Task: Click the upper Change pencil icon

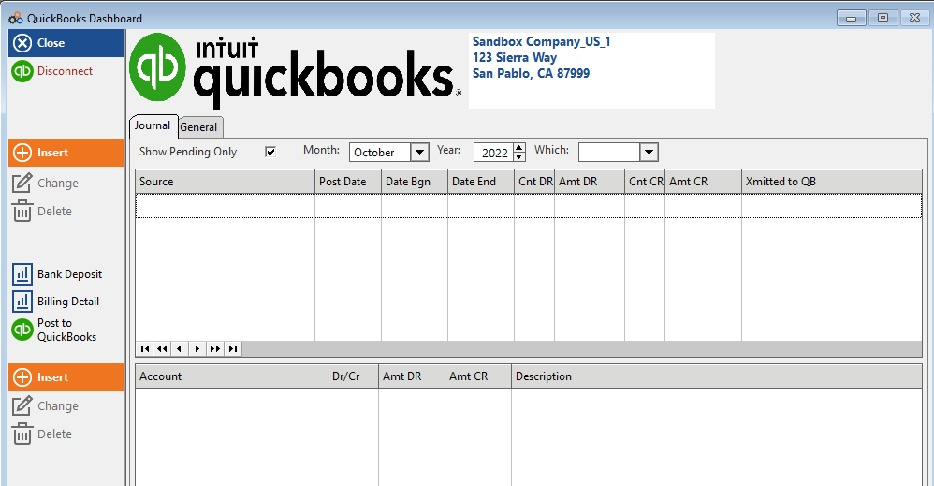Action: (22, 183)
